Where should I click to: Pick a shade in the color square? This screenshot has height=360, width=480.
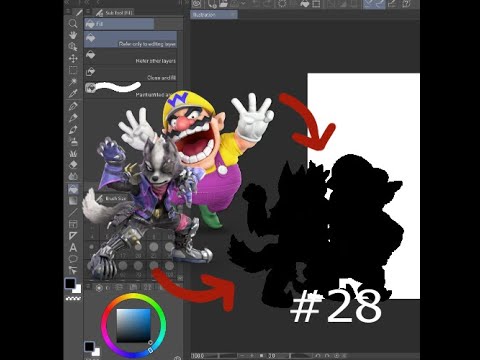pyautogui.click(x=133, y=325)
